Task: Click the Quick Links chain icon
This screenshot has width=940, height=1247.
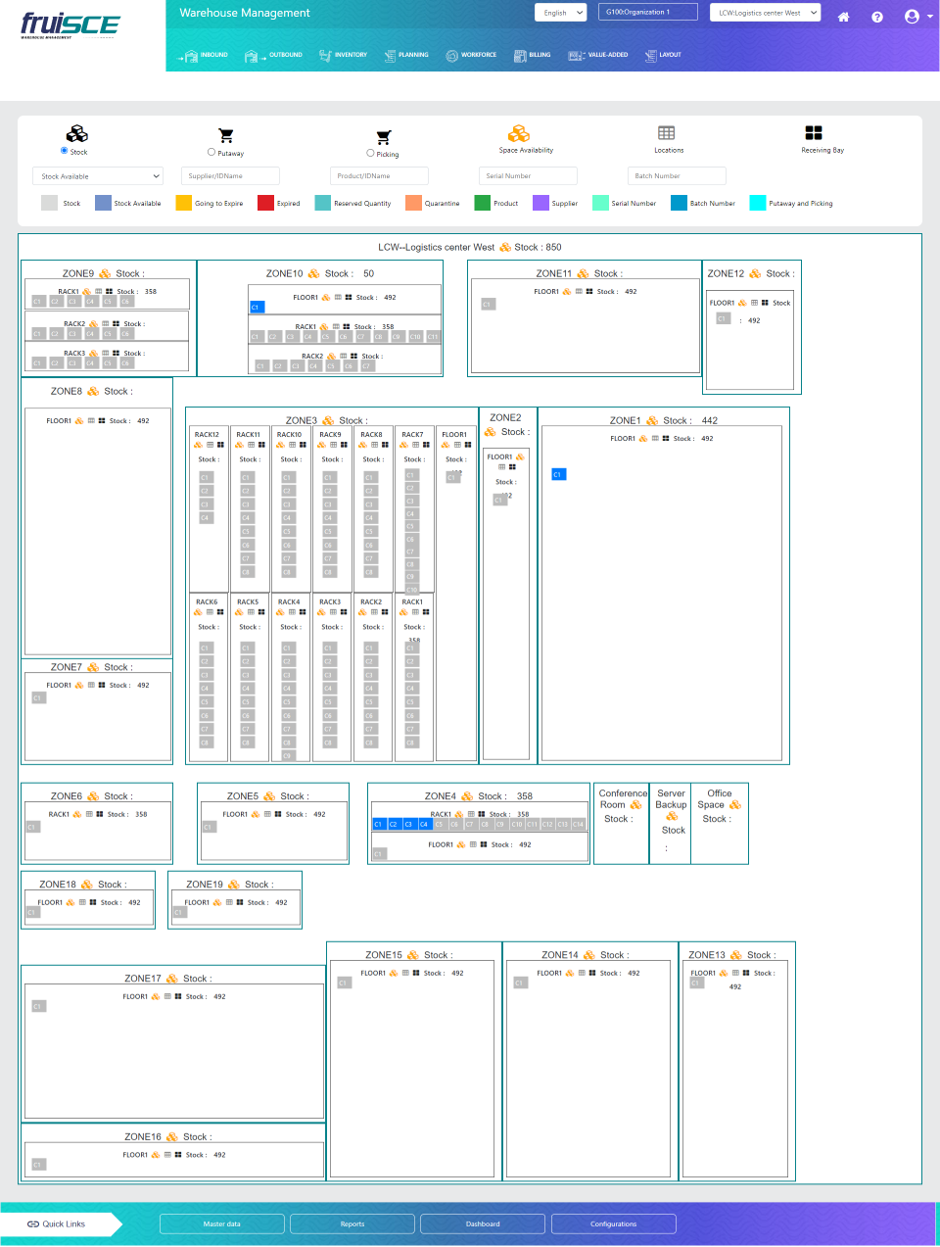Action: click(32, 1224)
